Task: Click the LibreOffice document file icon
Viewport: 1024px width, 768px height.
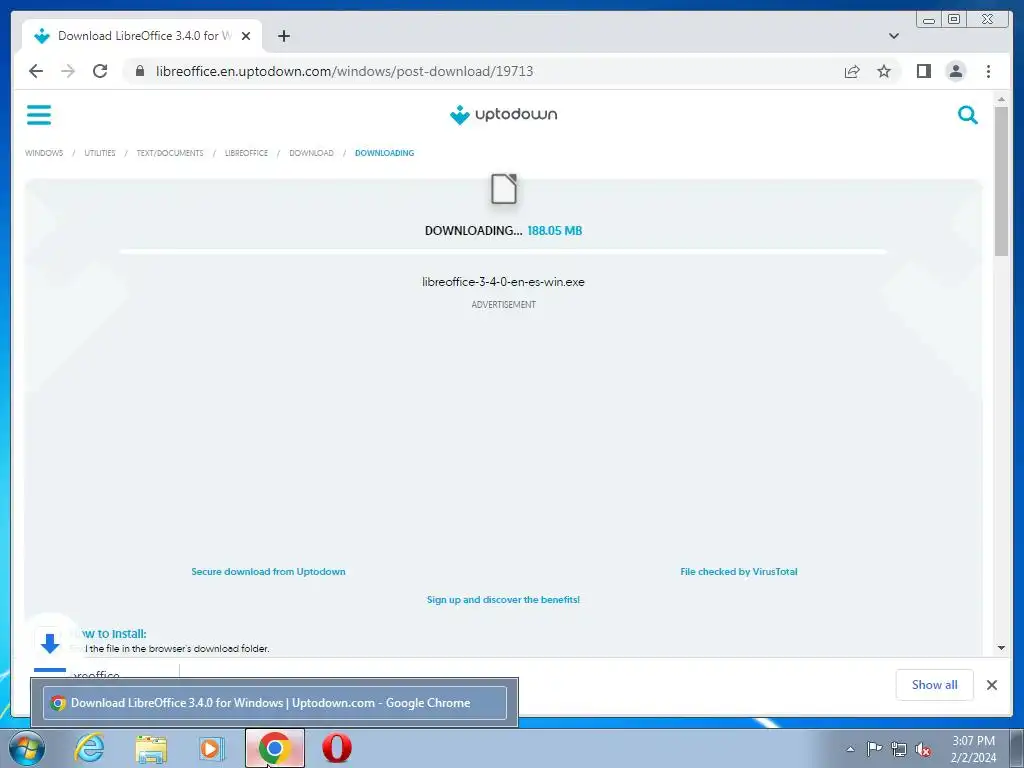Action: click(x=504, y=189)
